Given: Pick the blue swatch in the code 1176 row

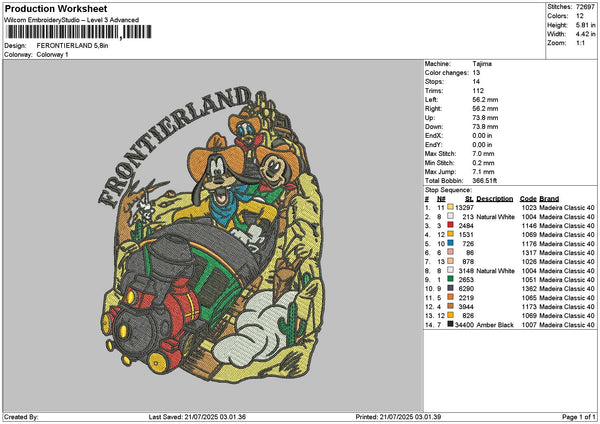Looking at the screenshot, I should [x=450, y=243].
